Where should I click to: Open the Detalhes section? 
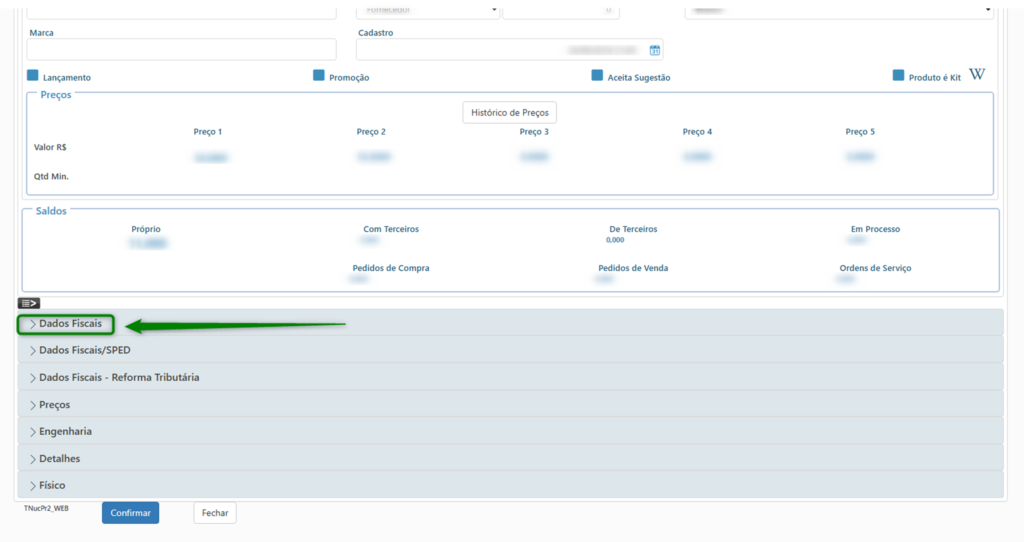59,459
